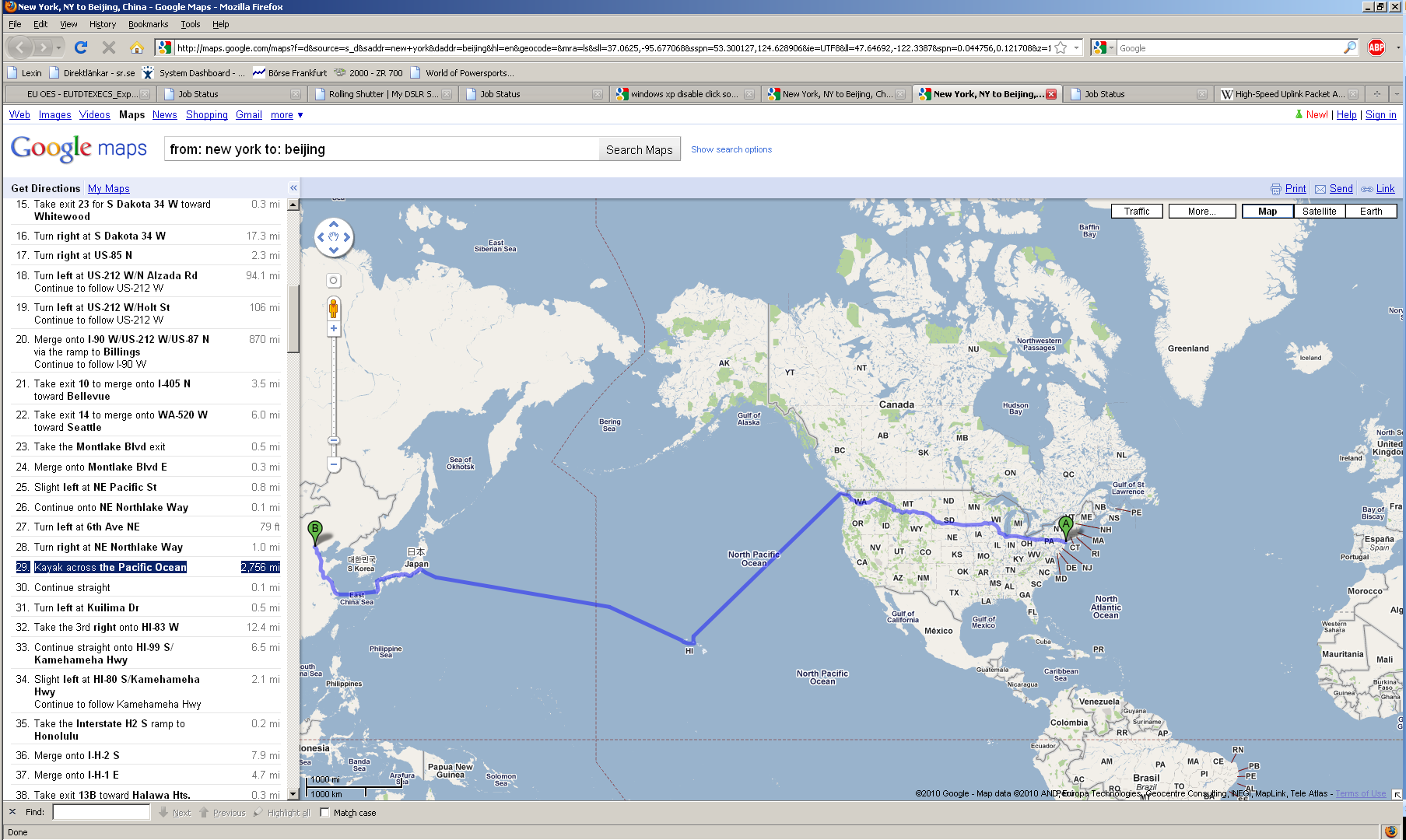Open the Tools menu
Viewport: 1406px width, 840px height.
[x=191, y=24]
